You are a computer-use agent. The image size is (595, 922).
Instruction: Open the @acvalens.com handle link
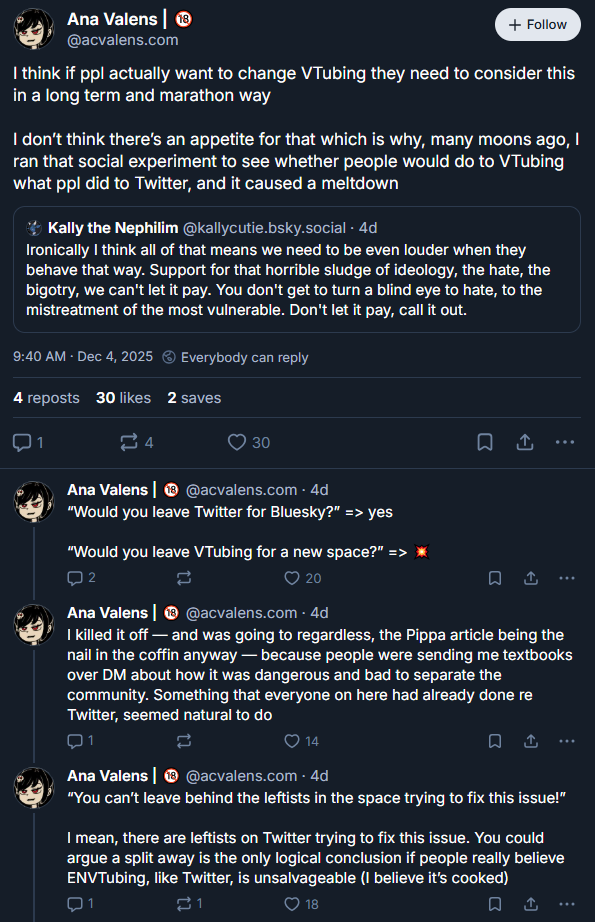pyautogui.click(x=122, y=40)
